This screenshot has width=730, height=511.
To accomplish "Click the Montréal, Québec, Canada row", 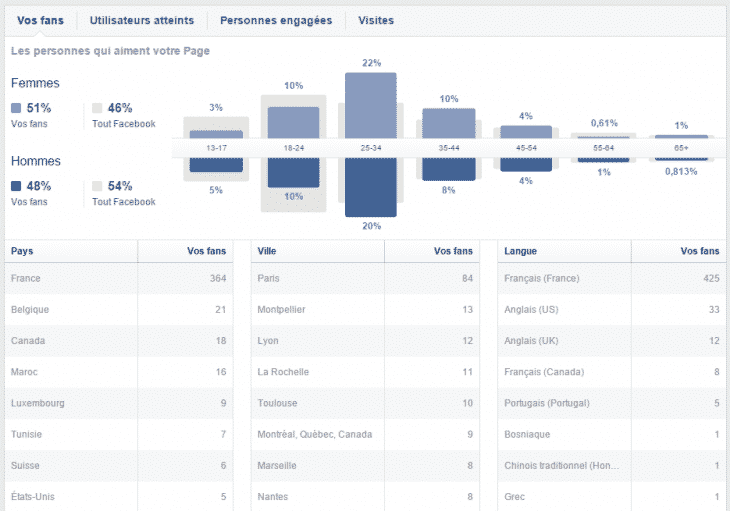I will click(x=365, y=434).
